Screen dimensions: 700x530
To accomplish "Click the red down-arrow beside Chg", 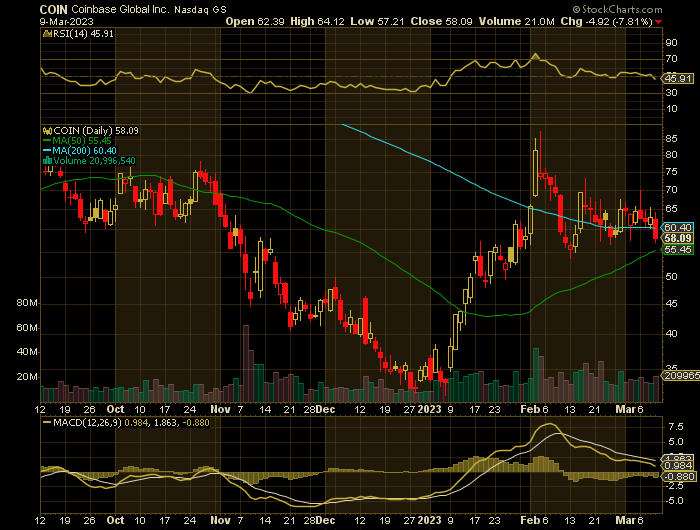I will coord(659,22).
